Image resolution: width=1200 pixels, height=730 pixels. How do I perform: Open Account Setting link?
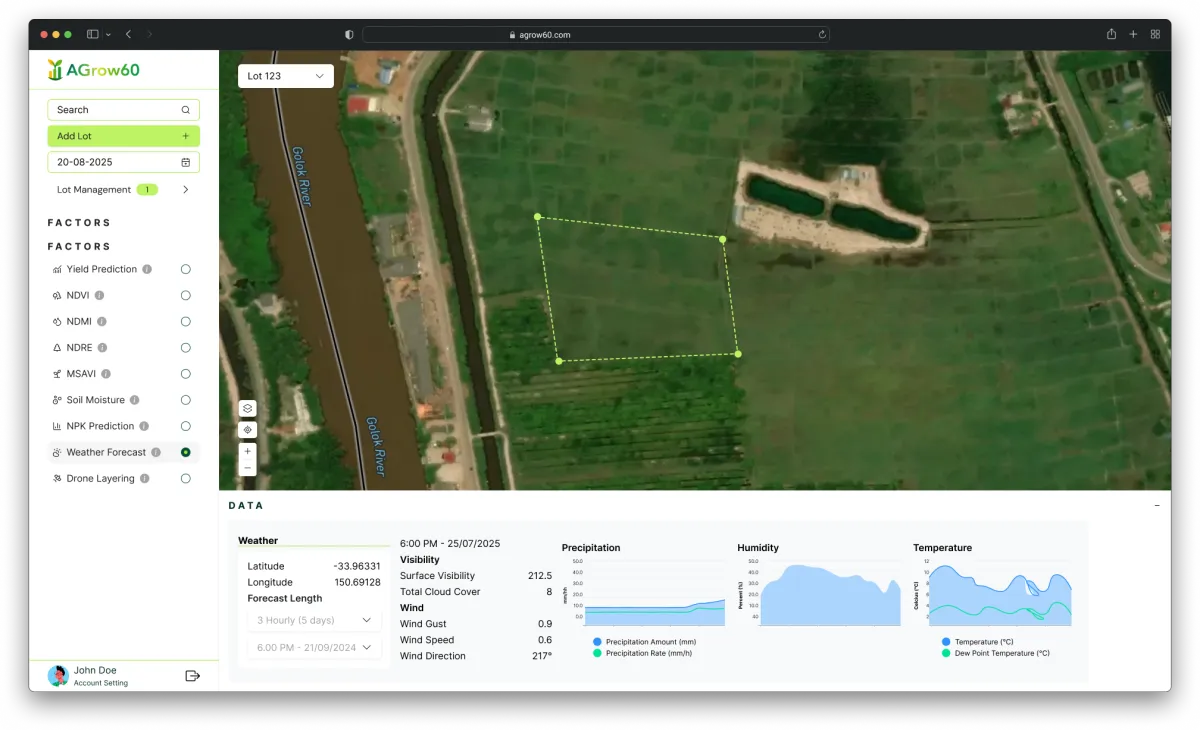(x=101, y=683)
